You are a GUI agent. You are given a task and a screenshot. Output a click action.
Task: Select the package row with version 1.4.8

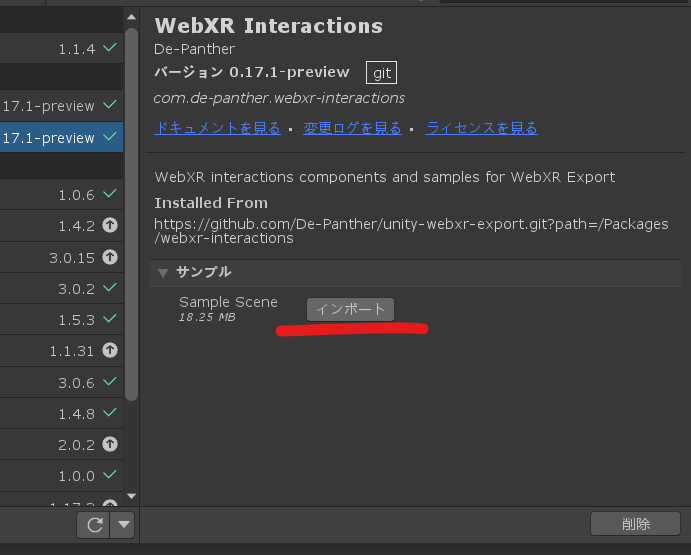(x=61, y=413)
